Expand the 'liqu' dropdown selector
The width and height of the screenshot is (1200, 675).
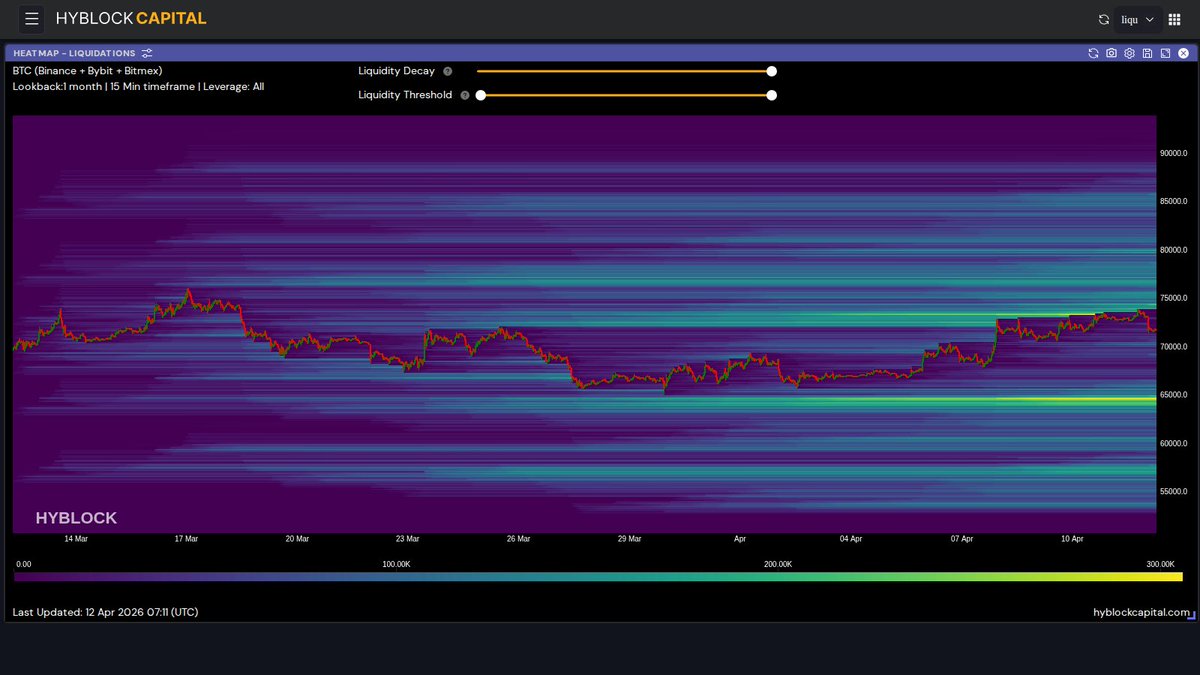pyautogui.click(x=1137, y=19)
